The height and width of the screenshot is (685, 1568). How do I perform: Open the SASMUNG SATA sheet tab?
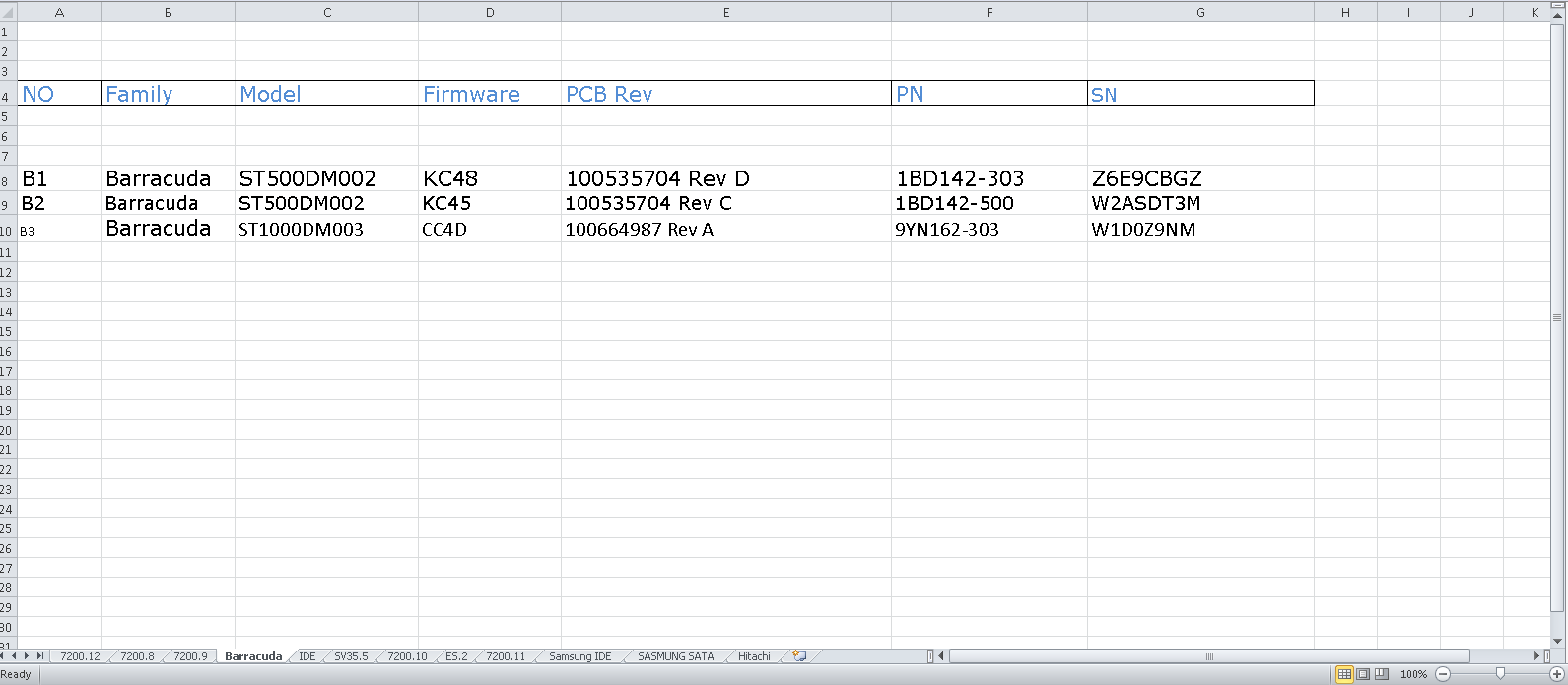pyautogui.click(x=675, y=656)
